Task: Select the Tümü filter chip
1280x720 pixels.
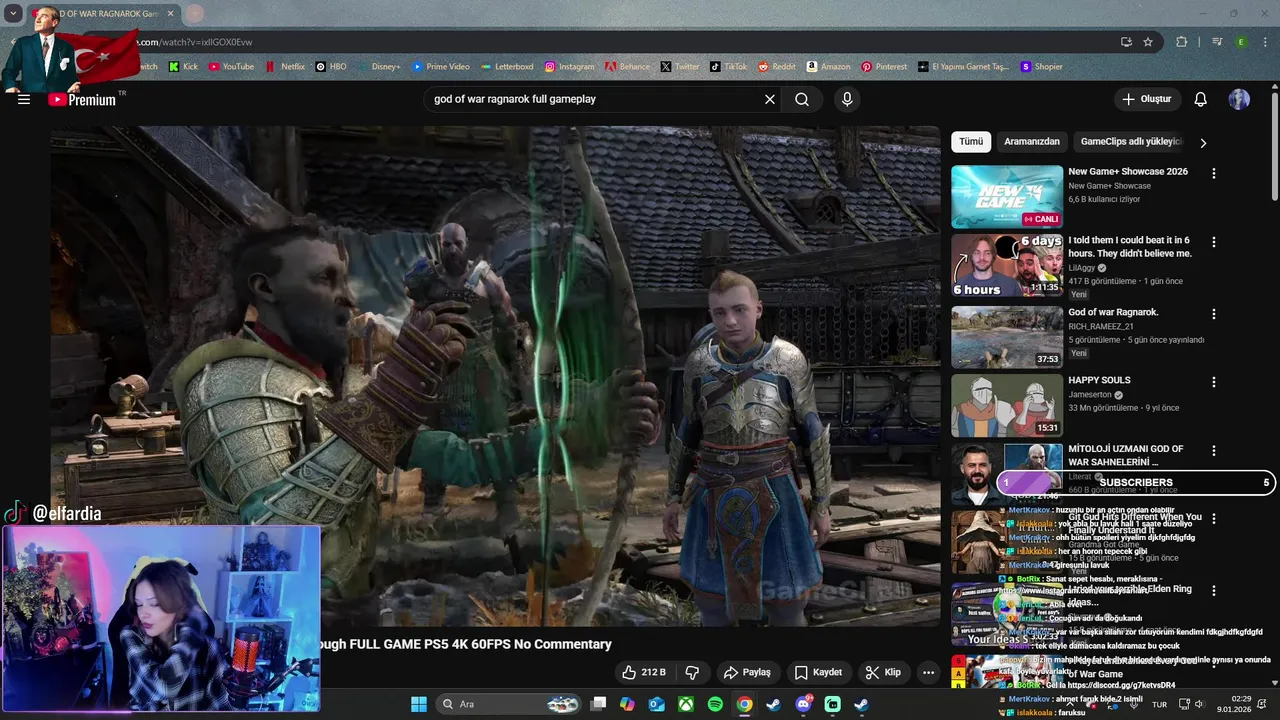Action: 971,141
